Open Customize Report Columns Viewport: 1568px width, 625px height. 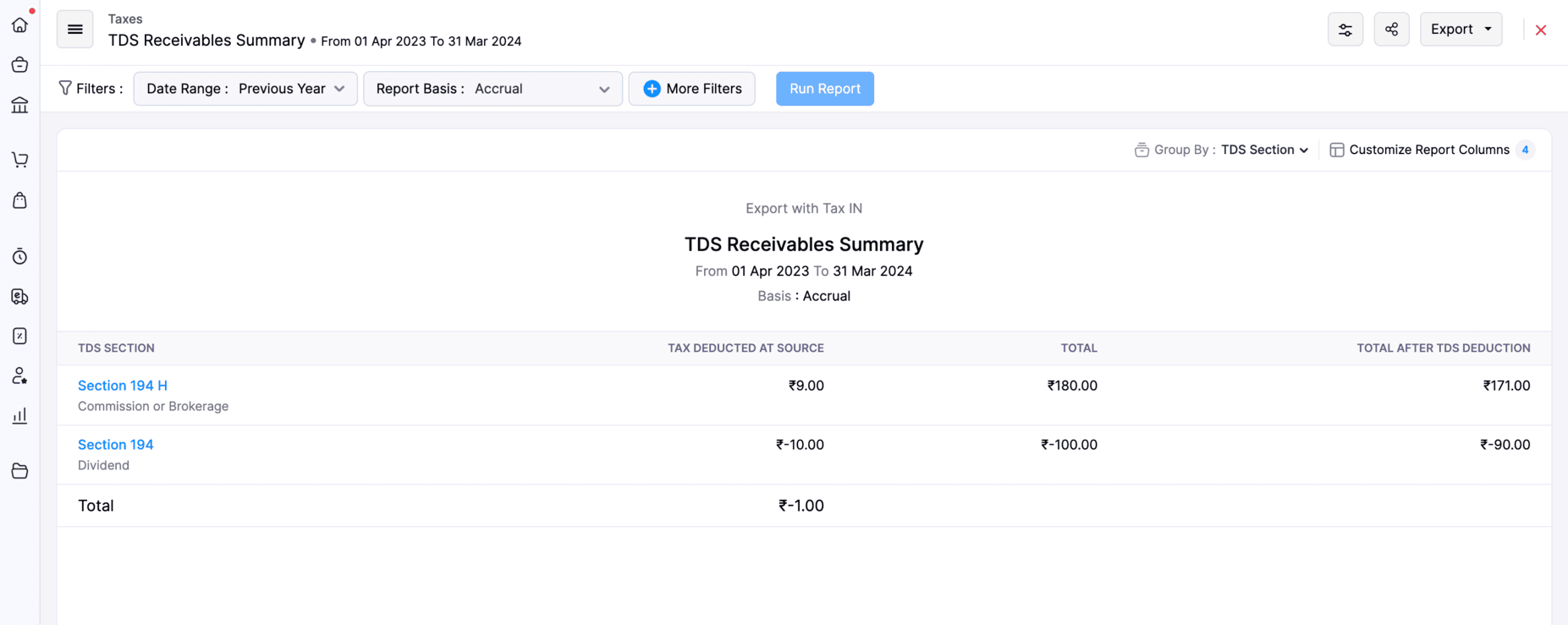click(x=1428, y=150)
